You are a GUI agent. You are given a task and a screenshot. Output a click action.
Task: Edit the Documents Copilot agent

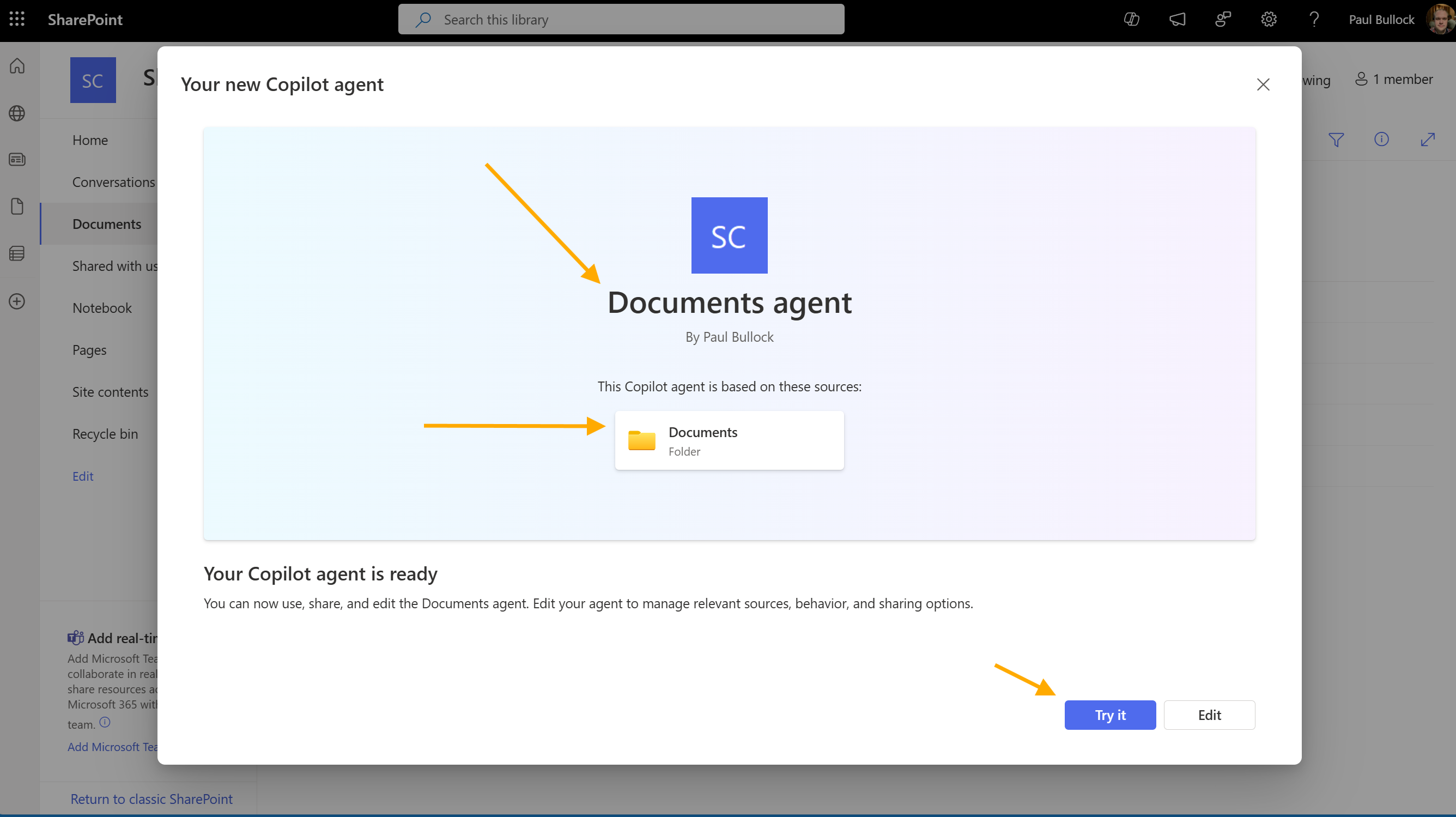[1209, 715]
